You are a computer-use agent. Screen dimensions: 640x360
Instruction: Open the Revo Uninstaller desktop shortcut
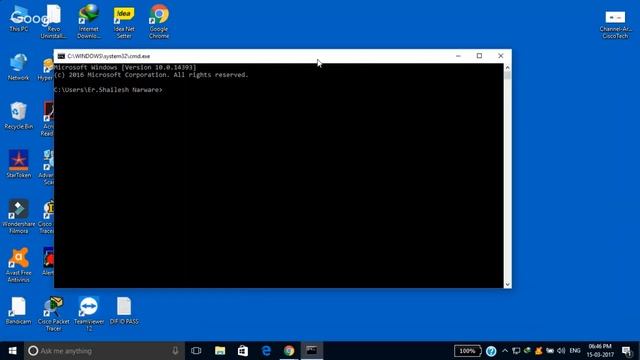53,22
